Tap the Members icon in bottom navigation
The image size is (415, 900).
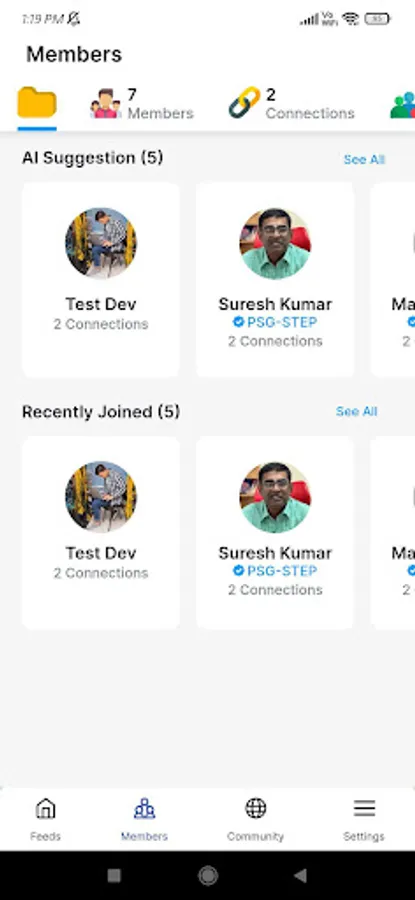(x=144, y=809)
